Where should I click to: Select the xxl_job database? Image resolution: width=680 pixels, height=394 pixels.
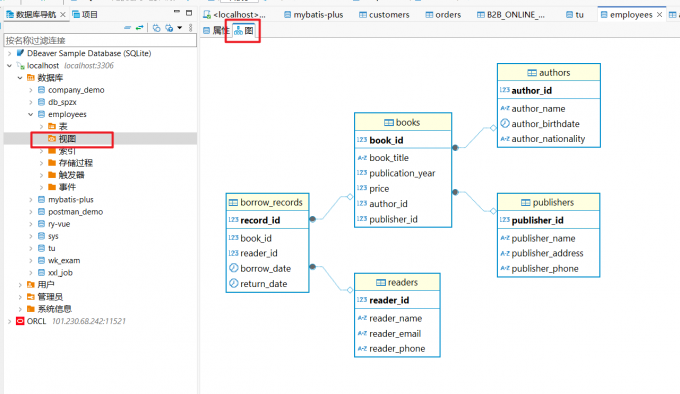60,272
